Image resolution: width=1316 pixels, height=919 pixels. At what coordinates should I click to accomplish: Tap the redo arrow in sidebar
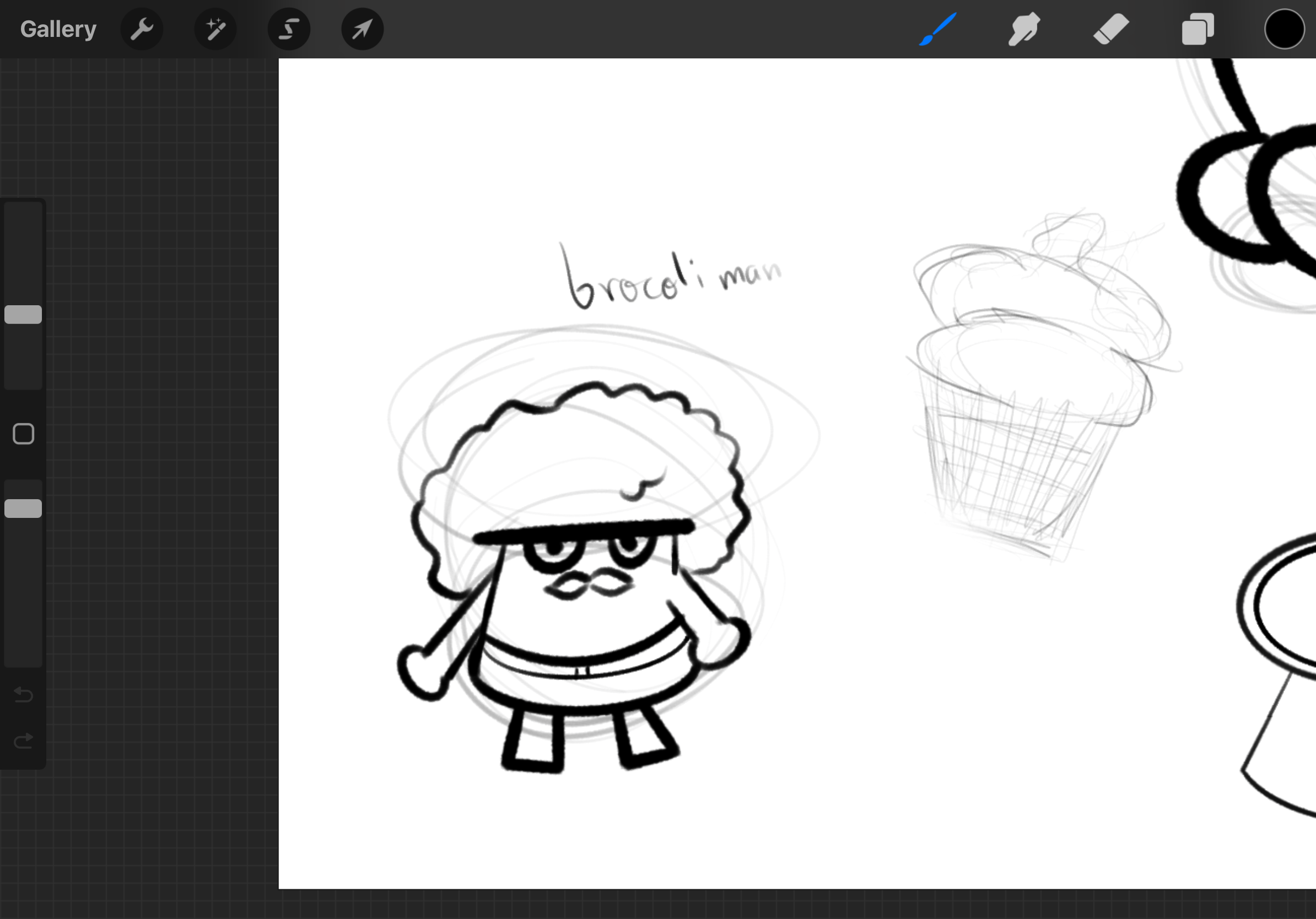coord(23,742)
